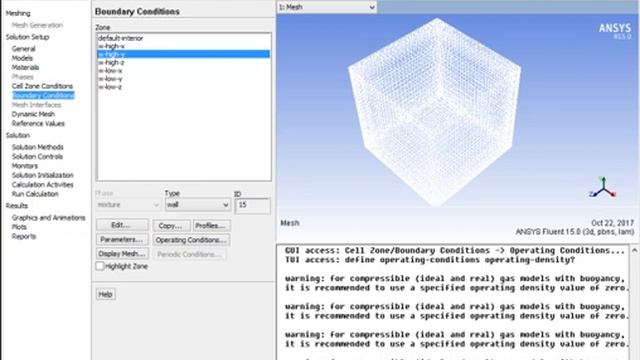Open Parameters... dialog

[x=122, y=240]
